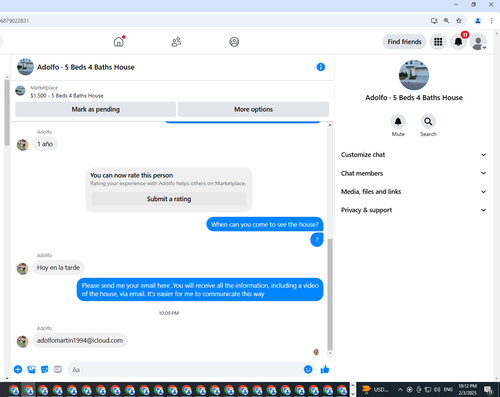The height and width of the screenshot is (397, 500).
Task: Click the Submit a rating button
Action: pyautogui.click(x=169, y=199)
